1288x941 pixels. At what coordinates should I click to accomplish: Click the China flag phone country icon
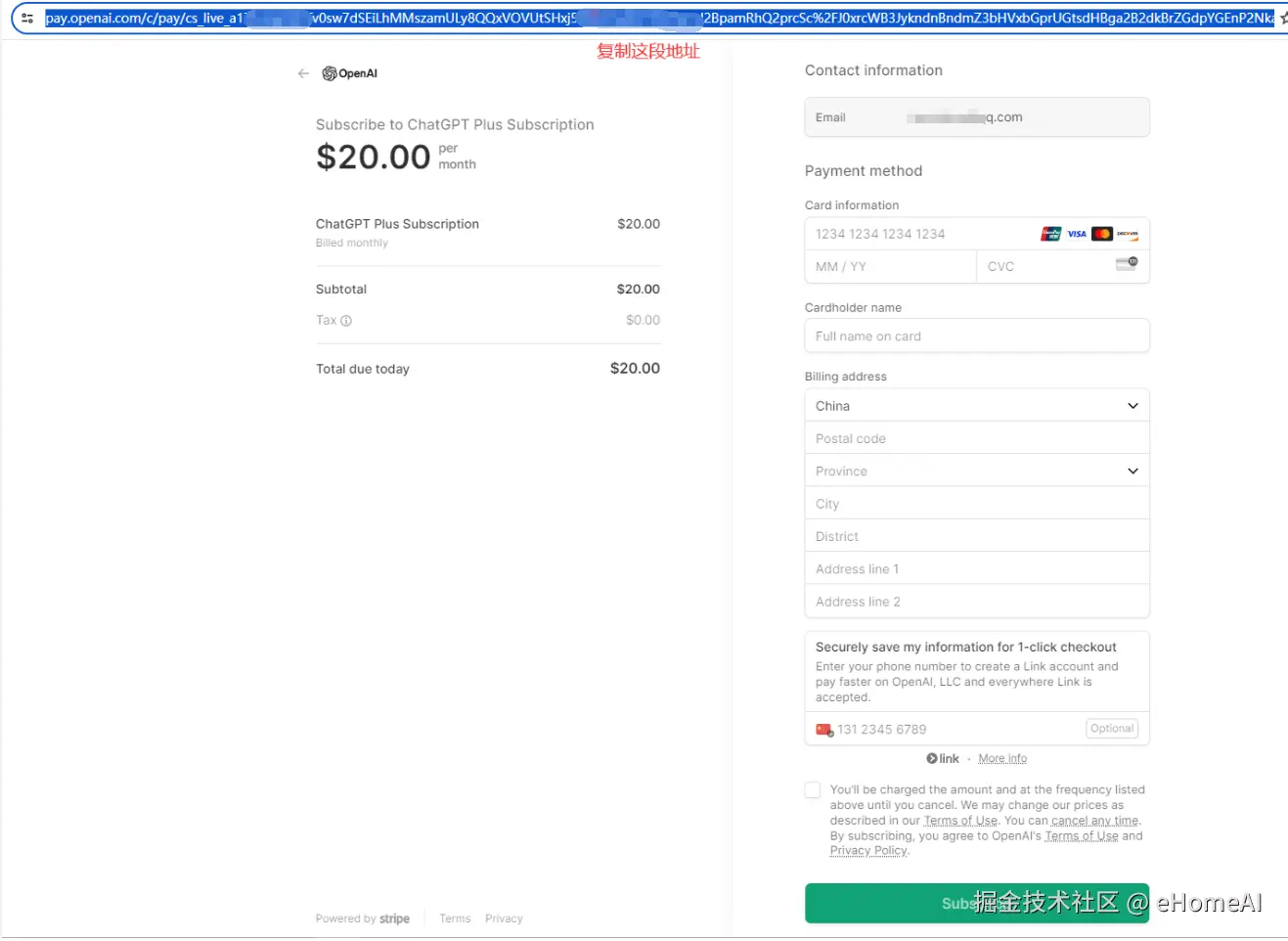[x=824, y=730]
